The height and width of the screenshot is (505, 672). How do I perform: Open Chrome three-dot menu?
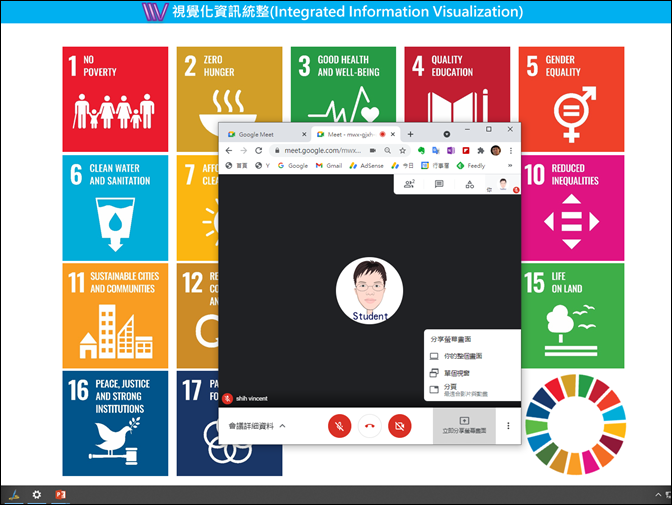(x=511, y=150)
